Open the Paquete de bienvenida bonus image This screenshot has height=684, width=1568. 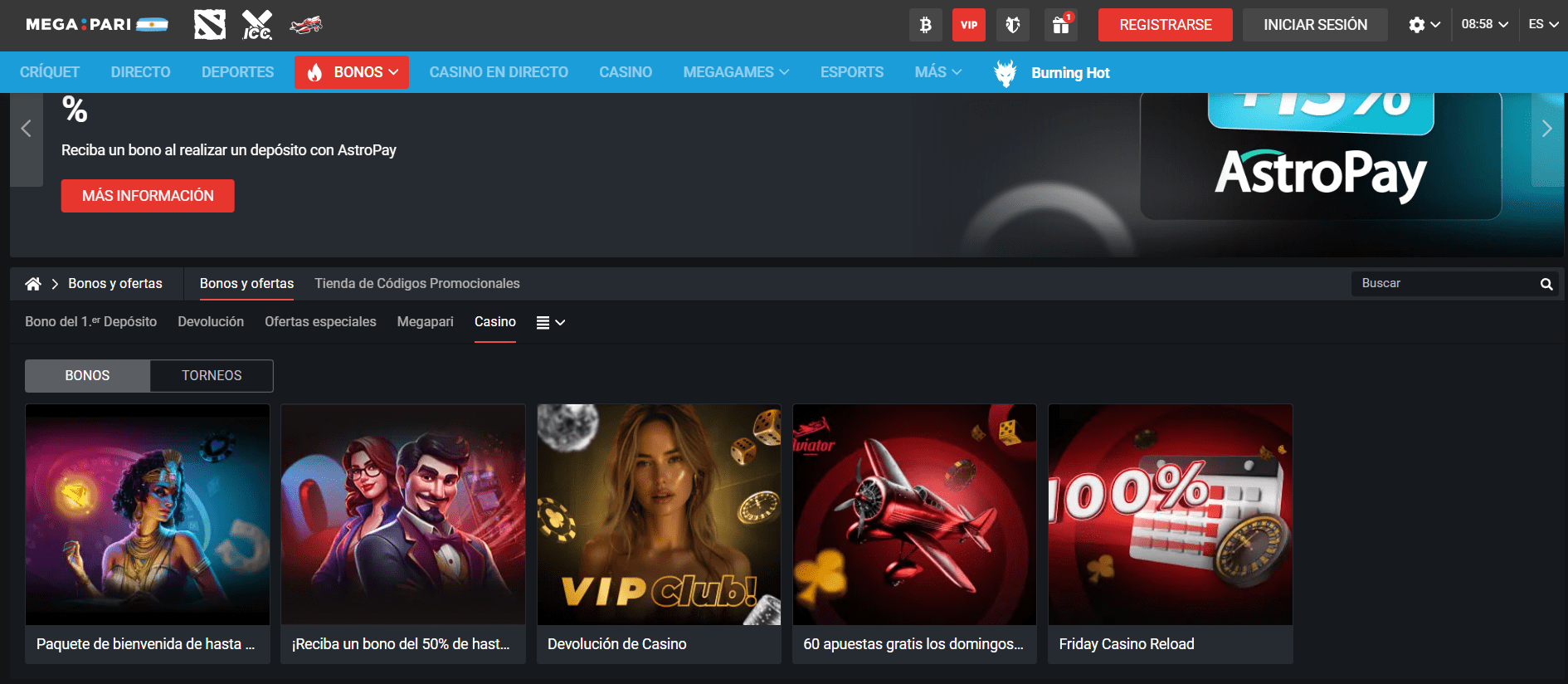(148, 515)
